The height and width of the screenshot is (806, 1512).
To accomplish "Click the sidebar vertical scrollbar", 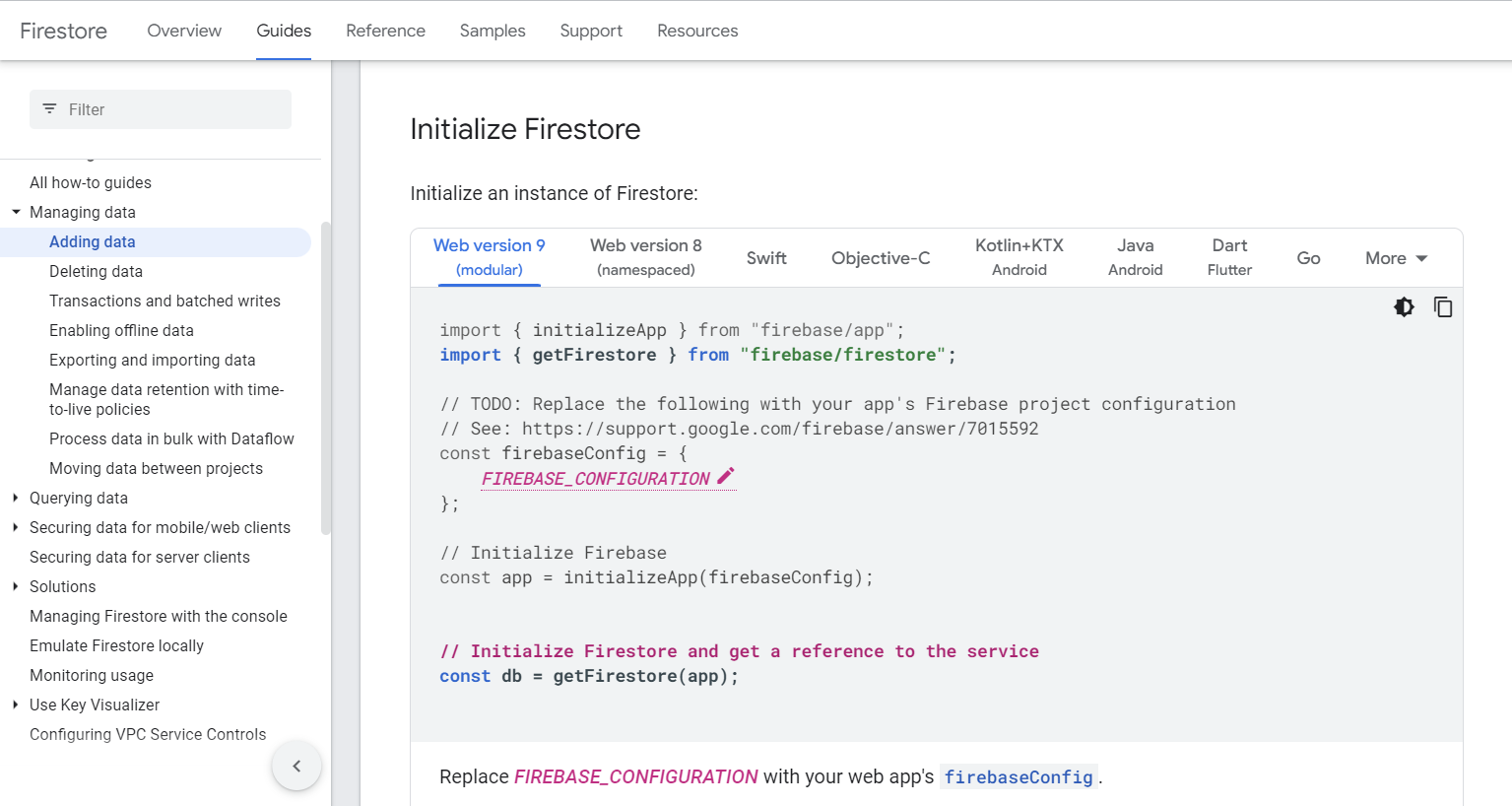I will [326, 378].
